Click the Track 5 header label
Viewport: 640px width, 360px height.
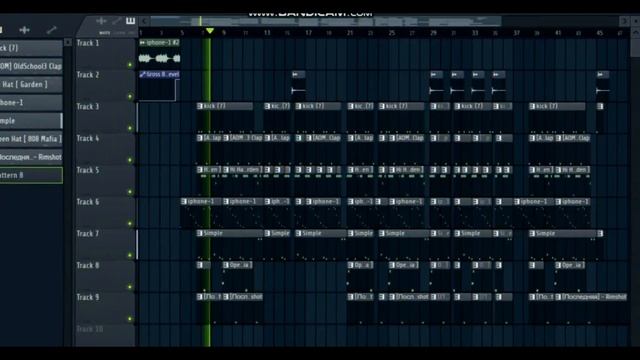(x=88, y=170)
